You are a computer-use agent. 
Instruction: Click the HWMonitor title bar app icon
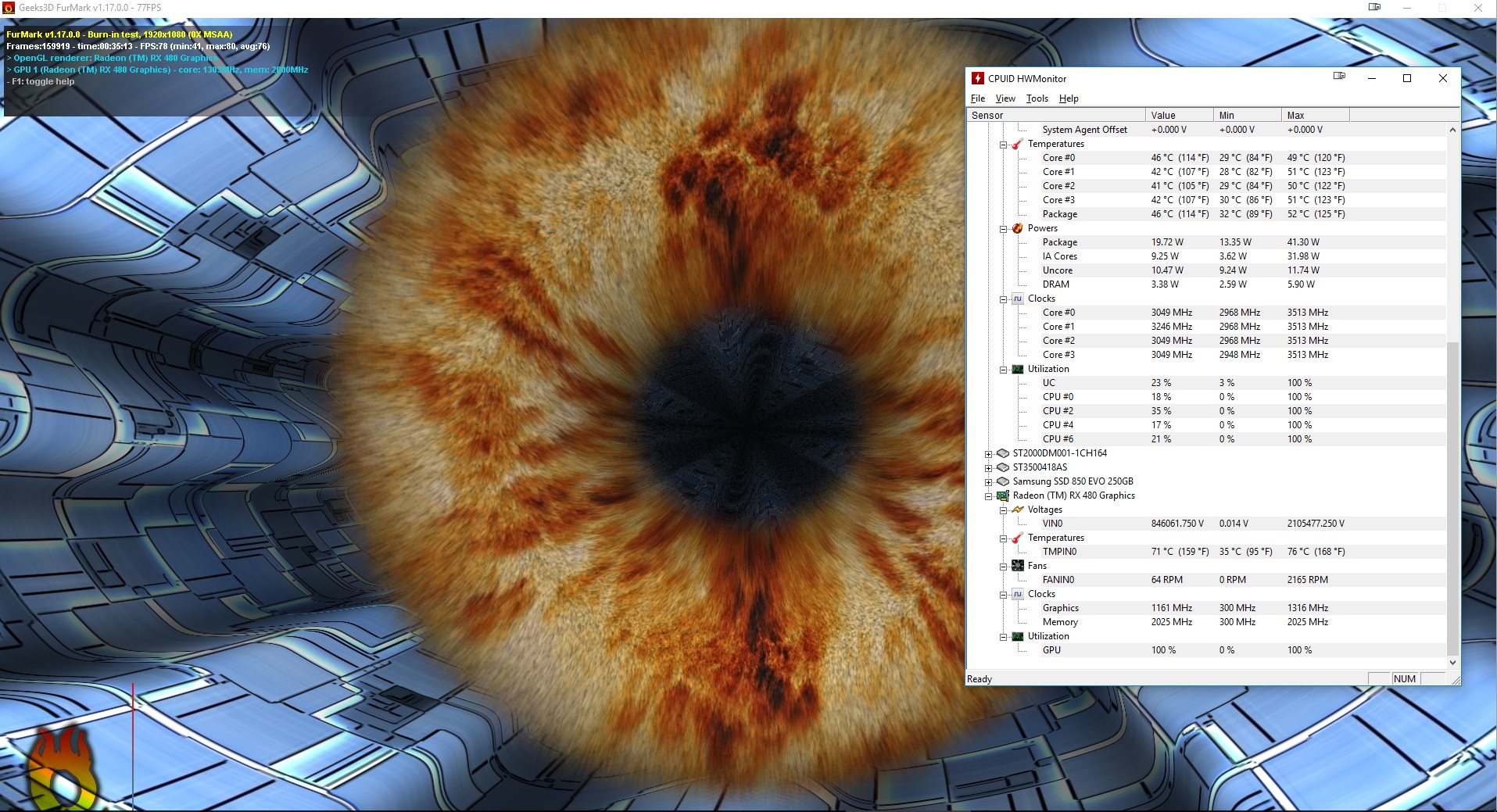pyautogui.click(x=977, y=78)
